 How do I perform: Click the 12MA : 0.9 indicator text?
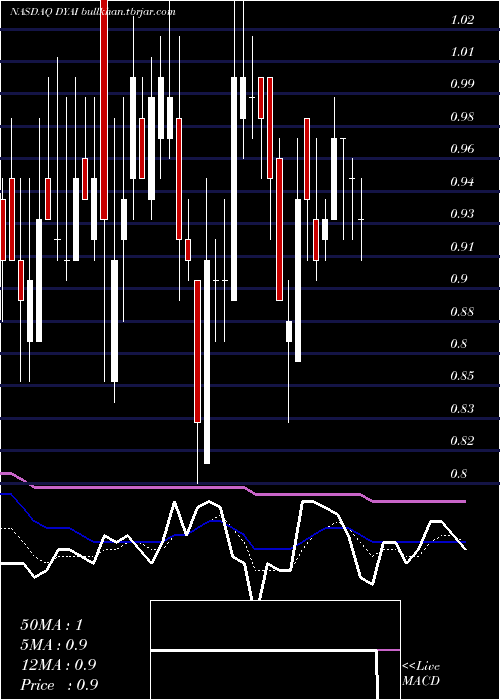click(x=58, y=665)
